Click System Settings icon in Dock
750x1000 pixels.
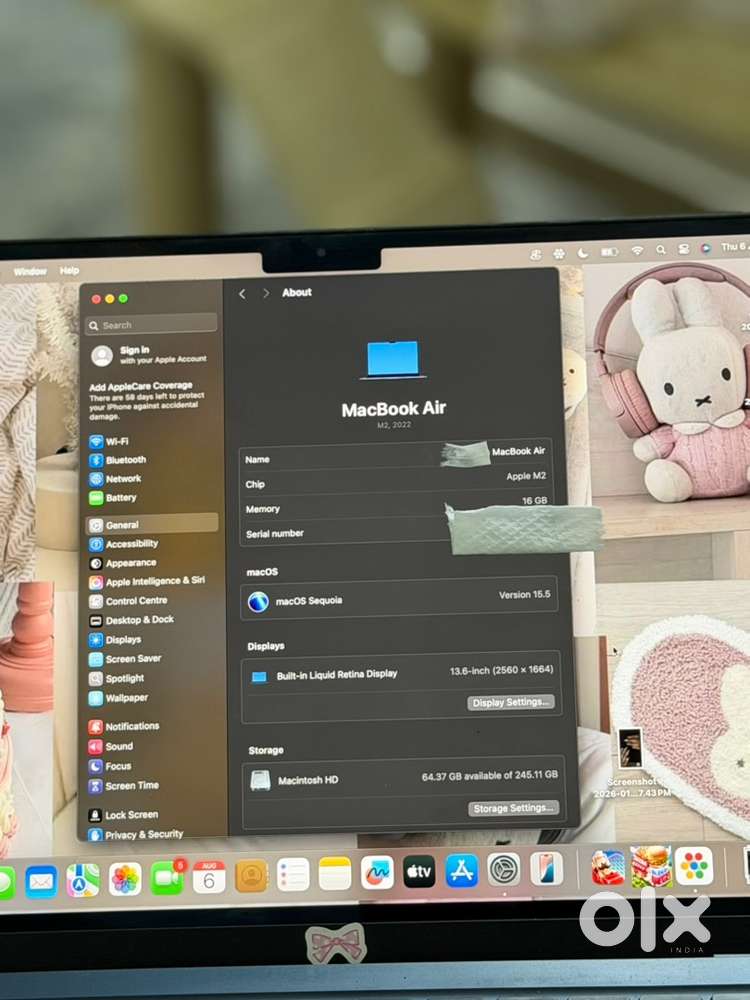tap(504, 869)
